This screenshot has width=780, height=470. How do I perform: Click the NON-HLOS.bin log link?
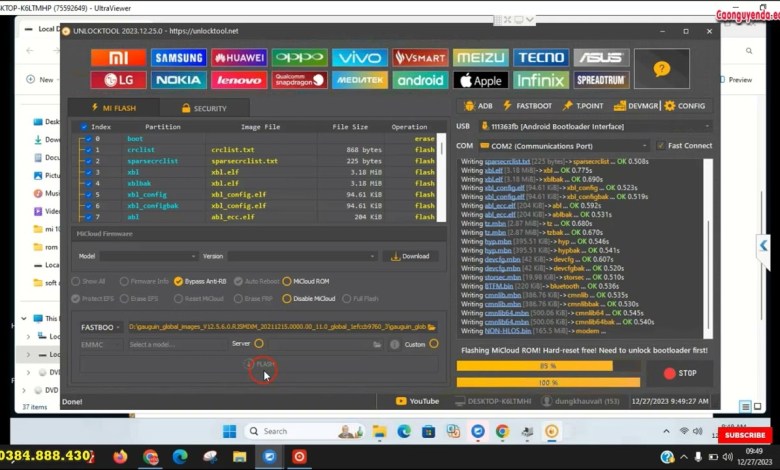coord(508,331)
